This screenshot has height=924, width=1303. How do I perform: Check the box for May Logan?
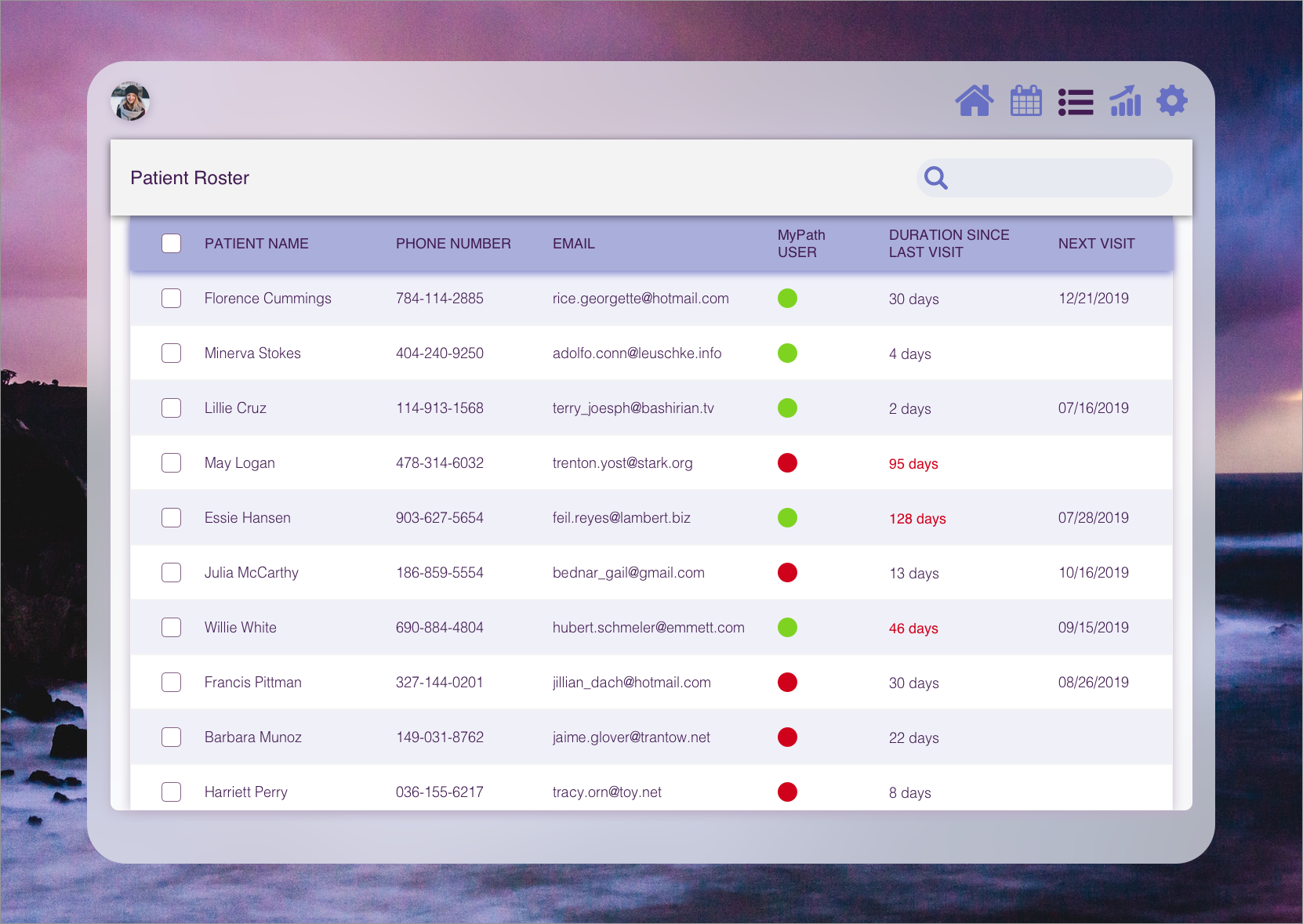171,462
